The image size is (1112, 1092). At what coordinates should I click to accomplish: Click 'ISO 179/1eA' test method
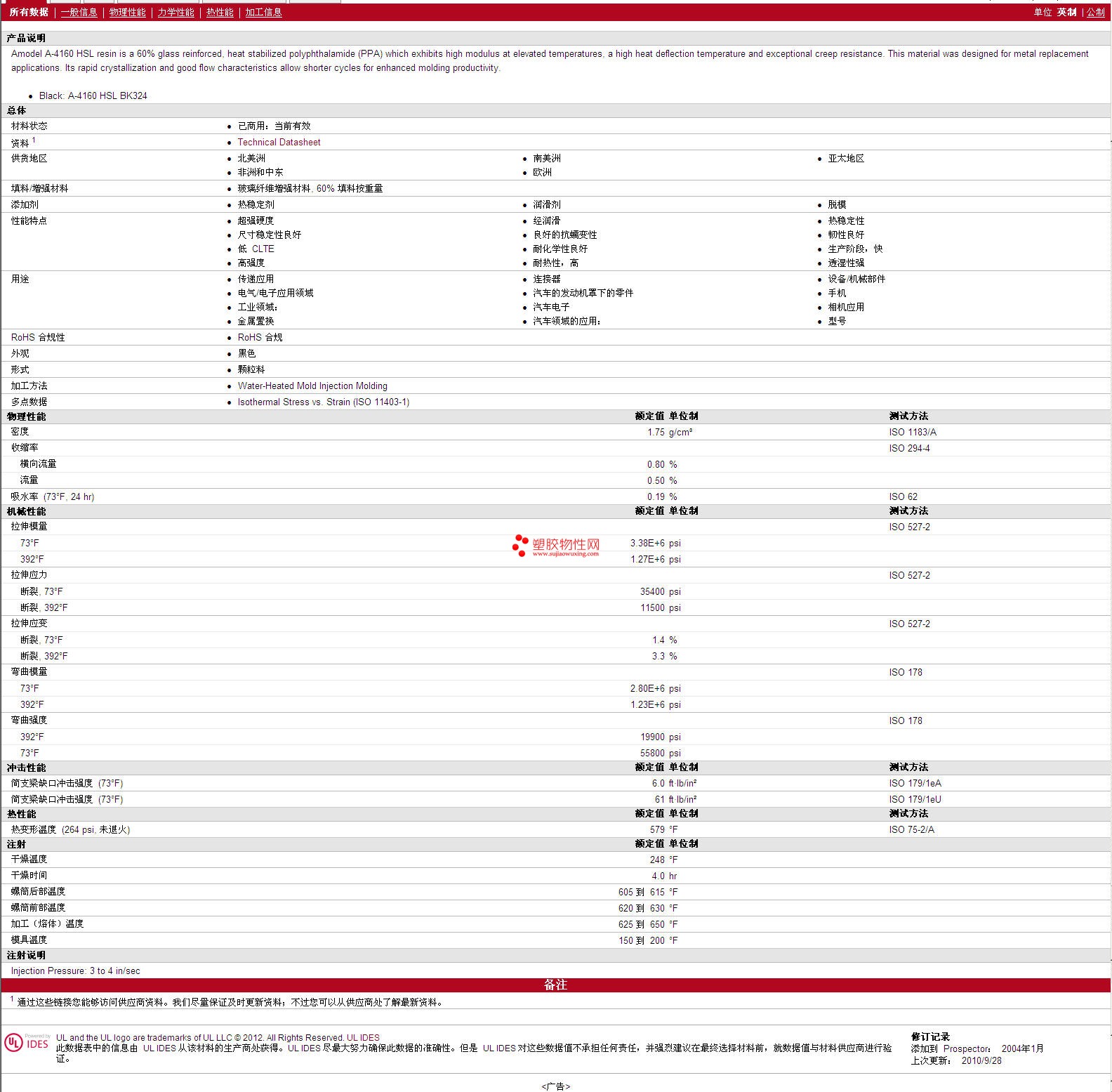click(x=915, y=783)
